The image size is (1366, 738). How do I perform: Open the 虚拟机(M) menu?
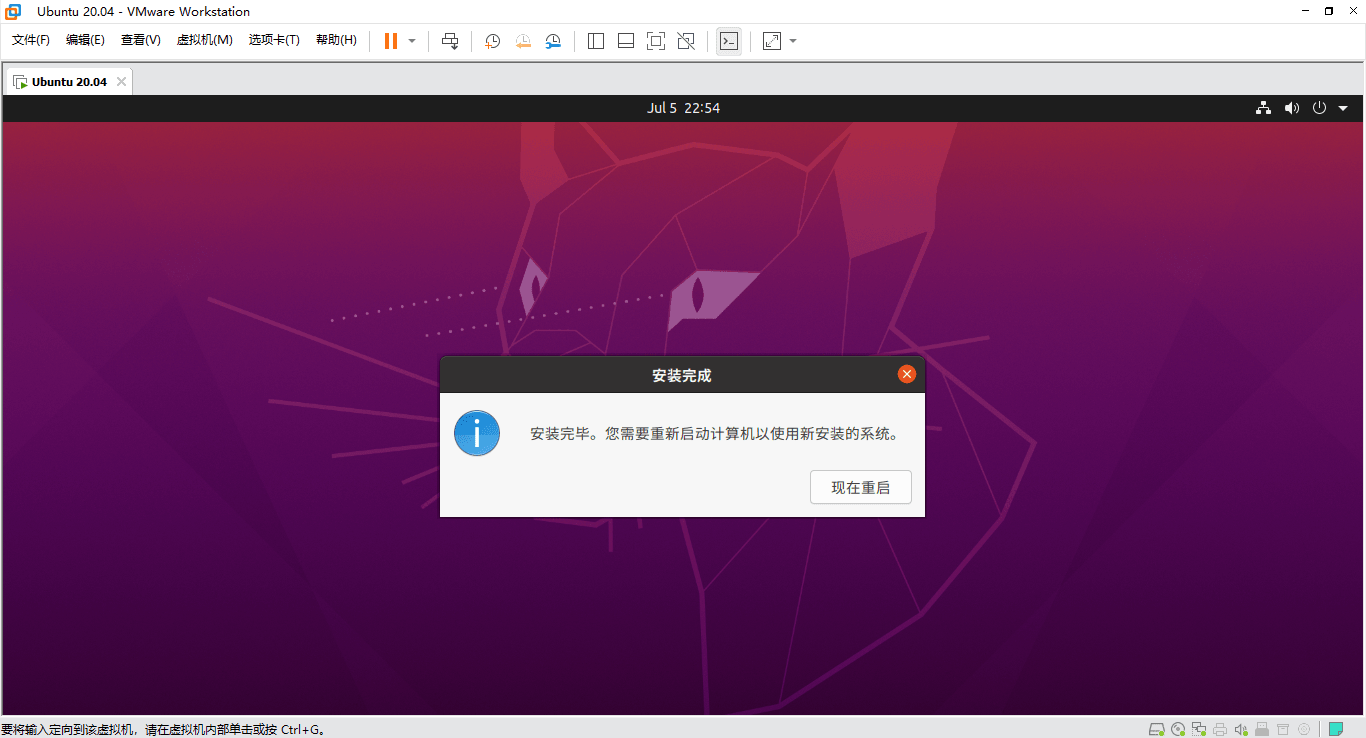pos(204,40)
